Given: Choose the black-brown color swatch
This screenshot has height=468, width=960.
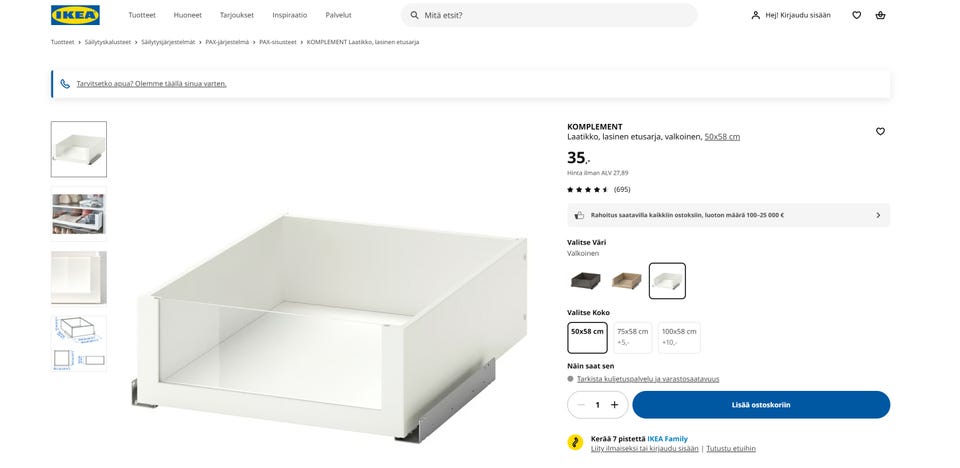Looking at the screenshot, I should [x=586, y=281].
